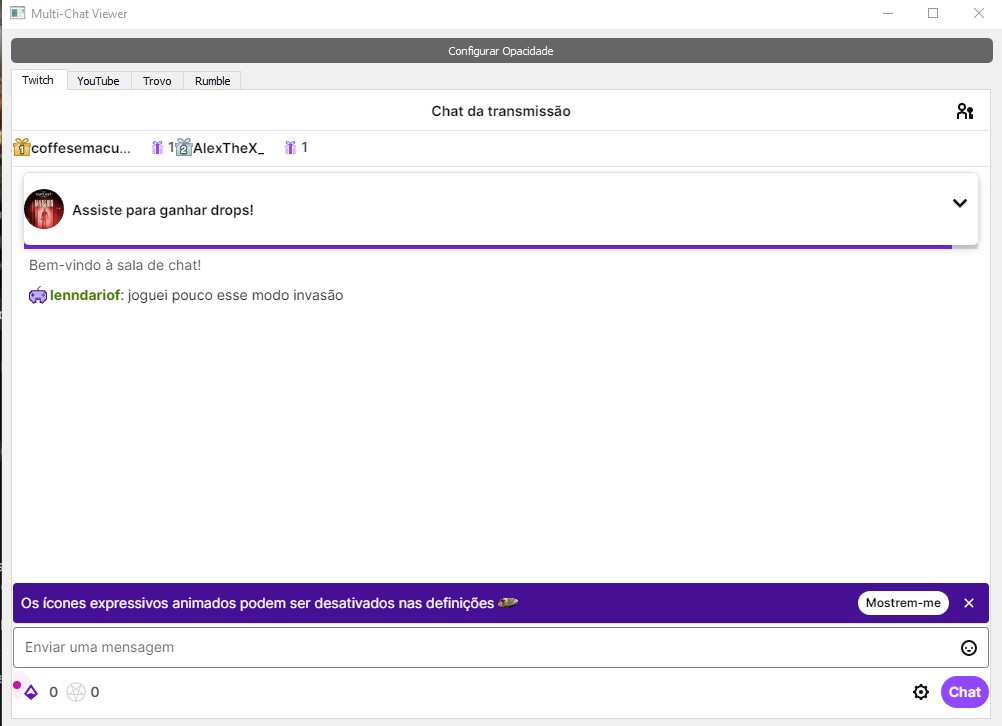
Task: Click coffesemacu's top gifter badge icon
Action: (x=22, y=147)
